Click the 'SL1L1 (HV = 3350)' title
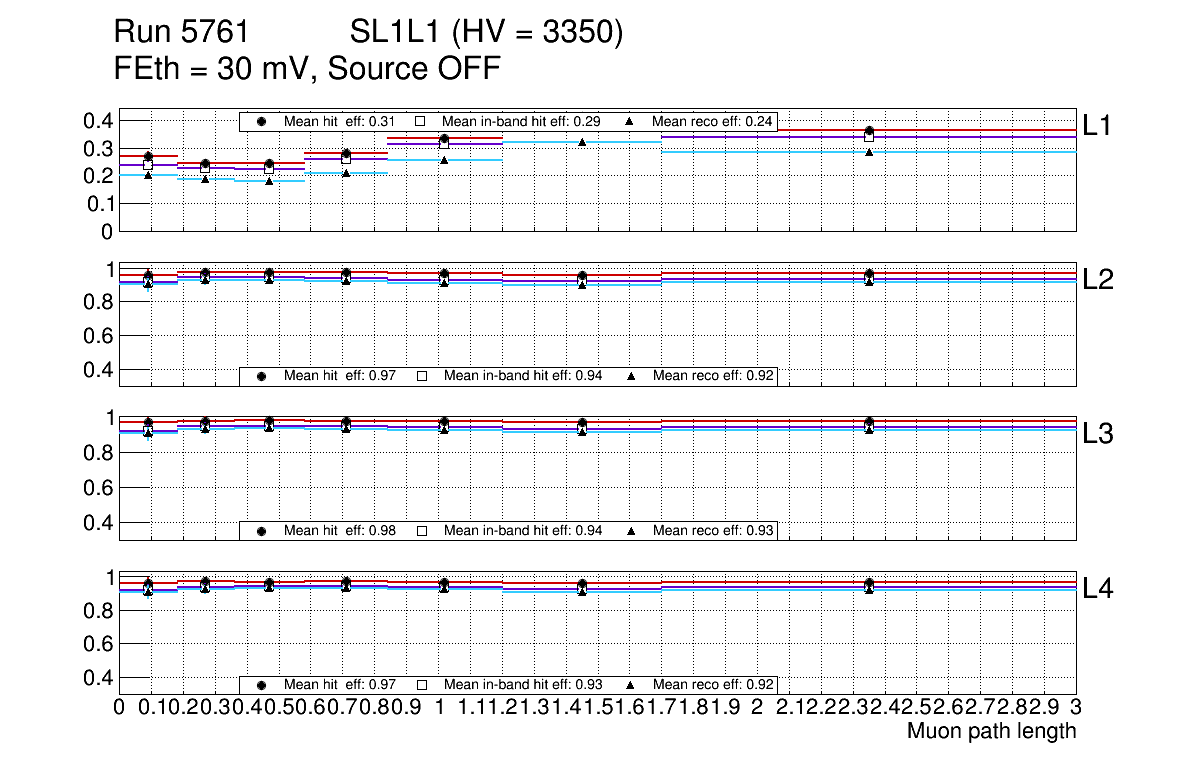The height and width of the screenshot is (772, 1196). [x=486, y=34]
